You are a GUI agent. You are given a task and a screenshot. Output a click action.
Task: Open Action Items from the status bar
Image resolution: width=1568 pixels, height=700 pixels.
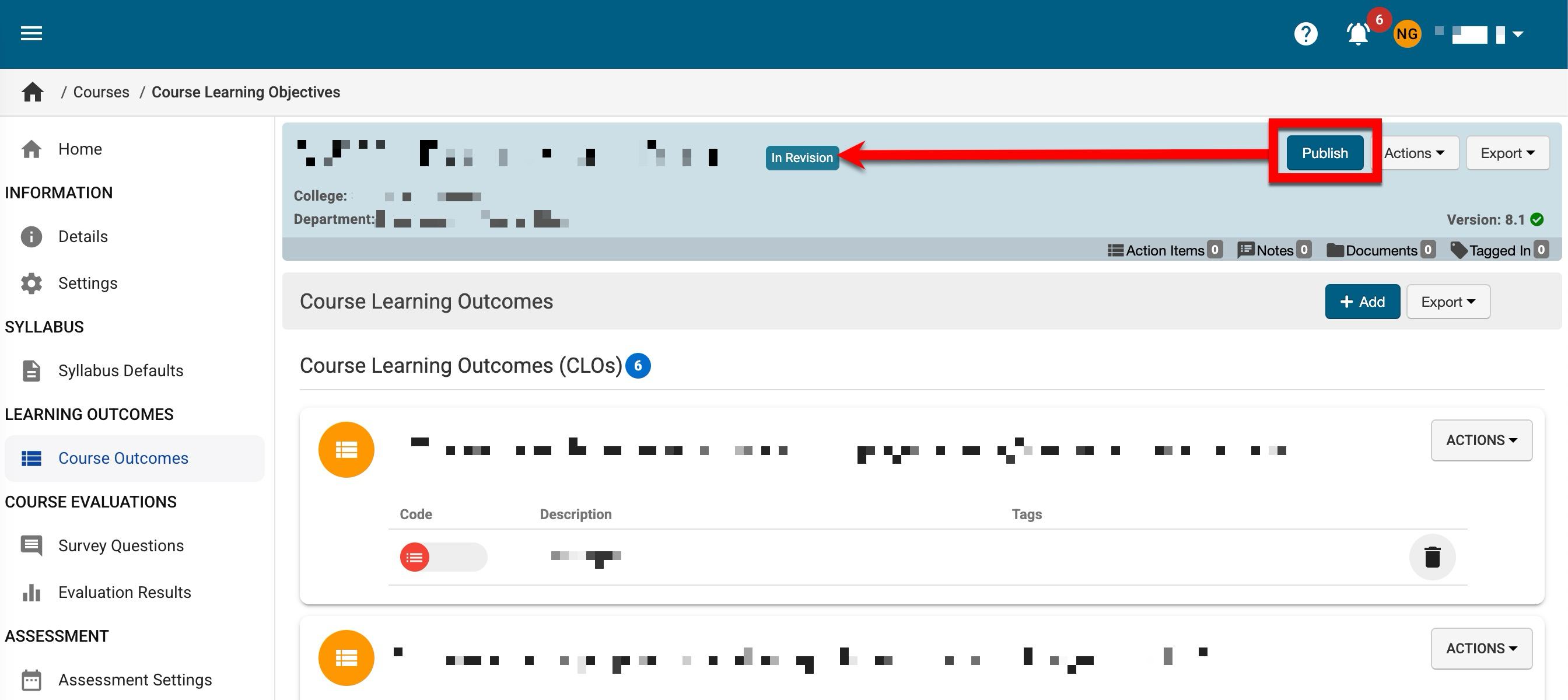tap(1164, 250)
